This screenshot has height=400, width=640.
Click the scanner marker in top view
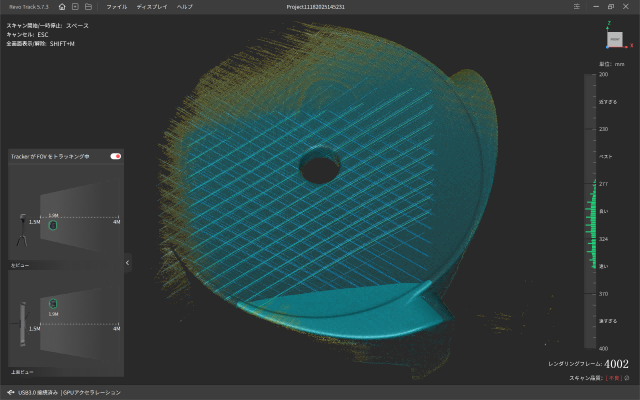[54, 303]
